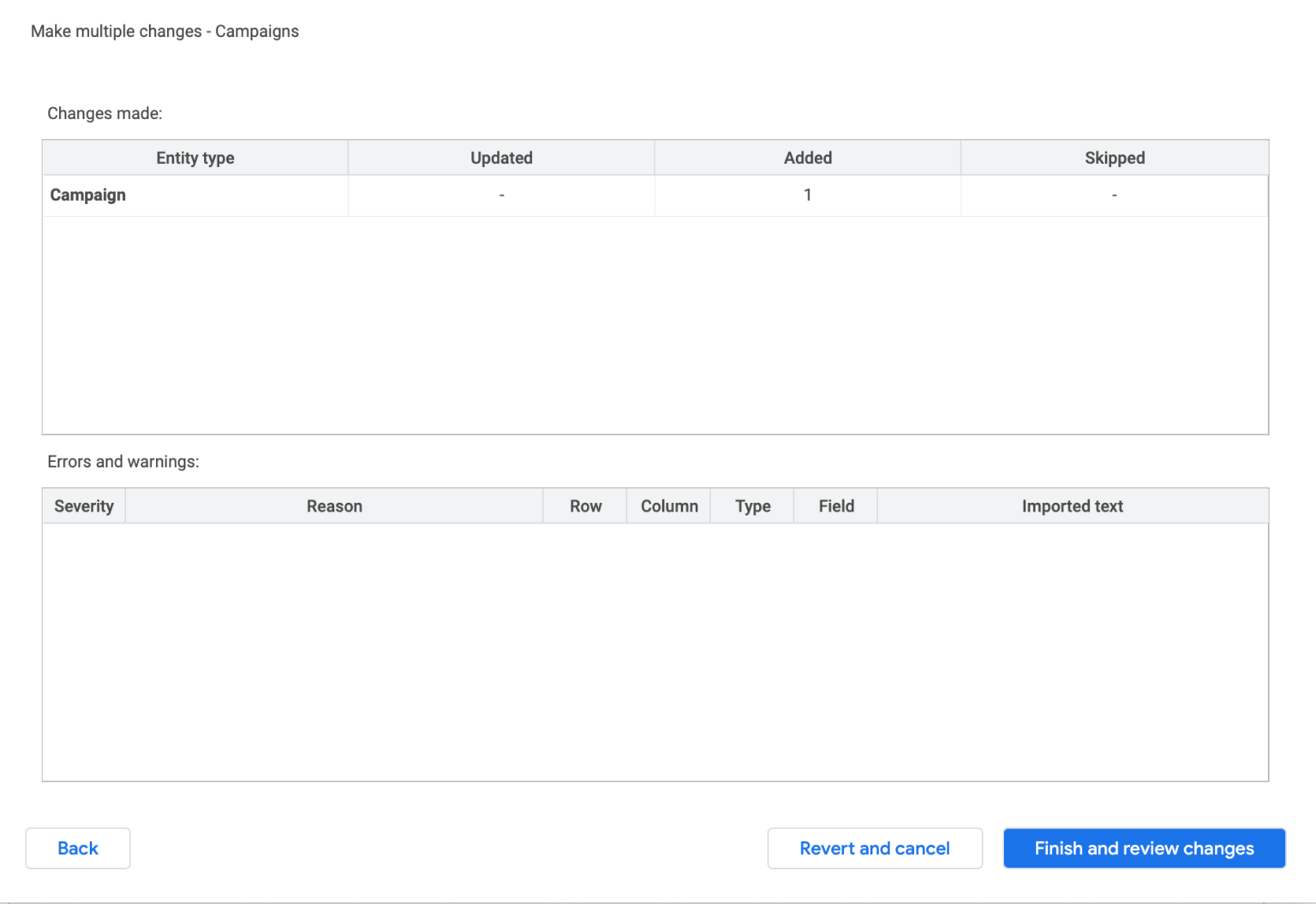Click the Make multiple changes title

164,31
